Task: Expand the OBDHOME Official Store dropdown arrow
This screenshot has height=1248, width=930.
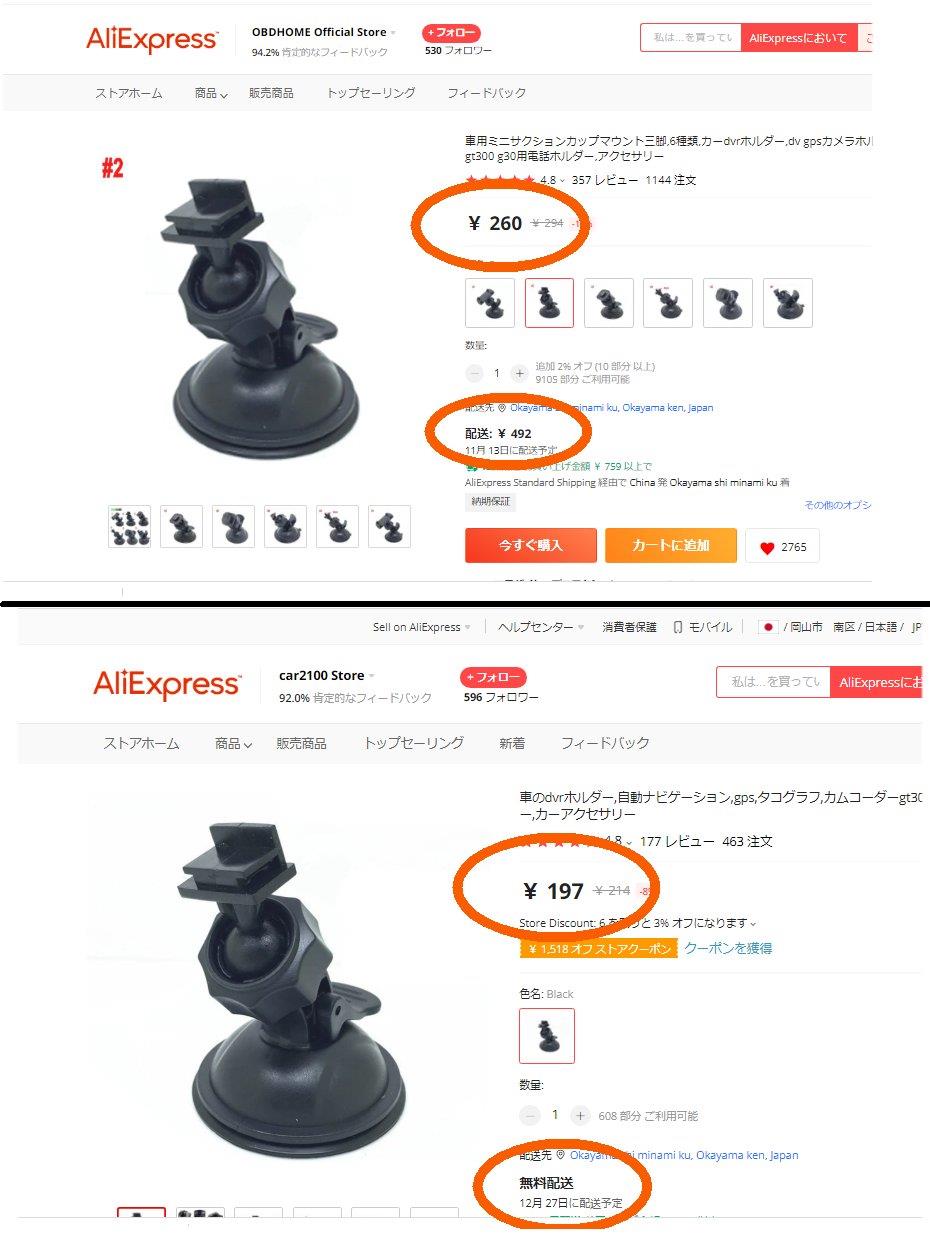Action: [x=393, y=33]
